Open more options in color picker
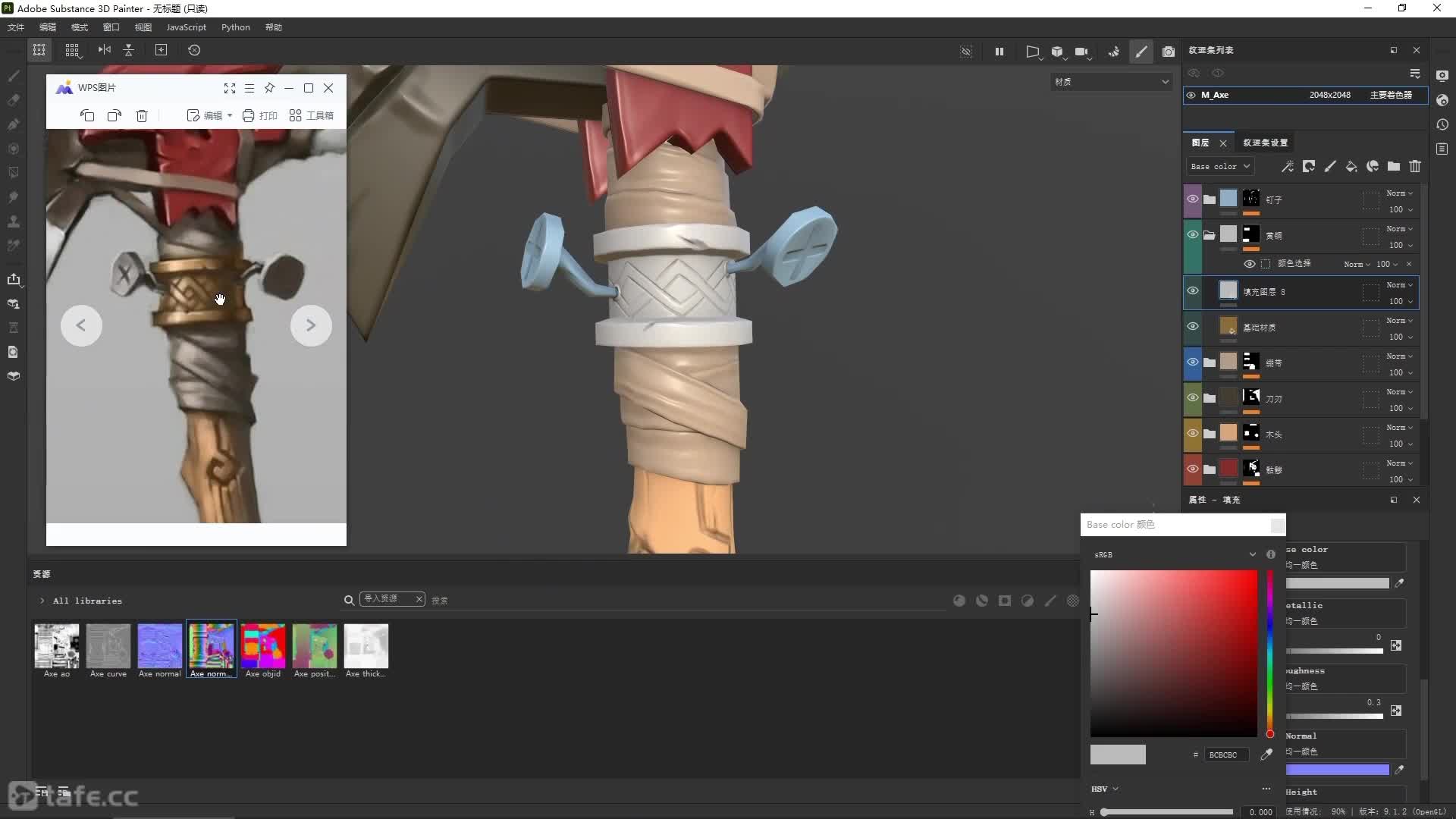The image size is (1456, 819). coord(1266,789)
